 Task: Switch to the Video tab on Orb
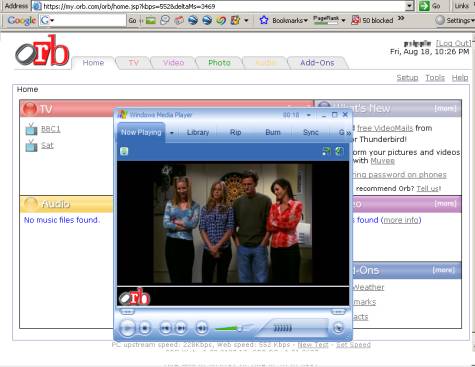173,63
